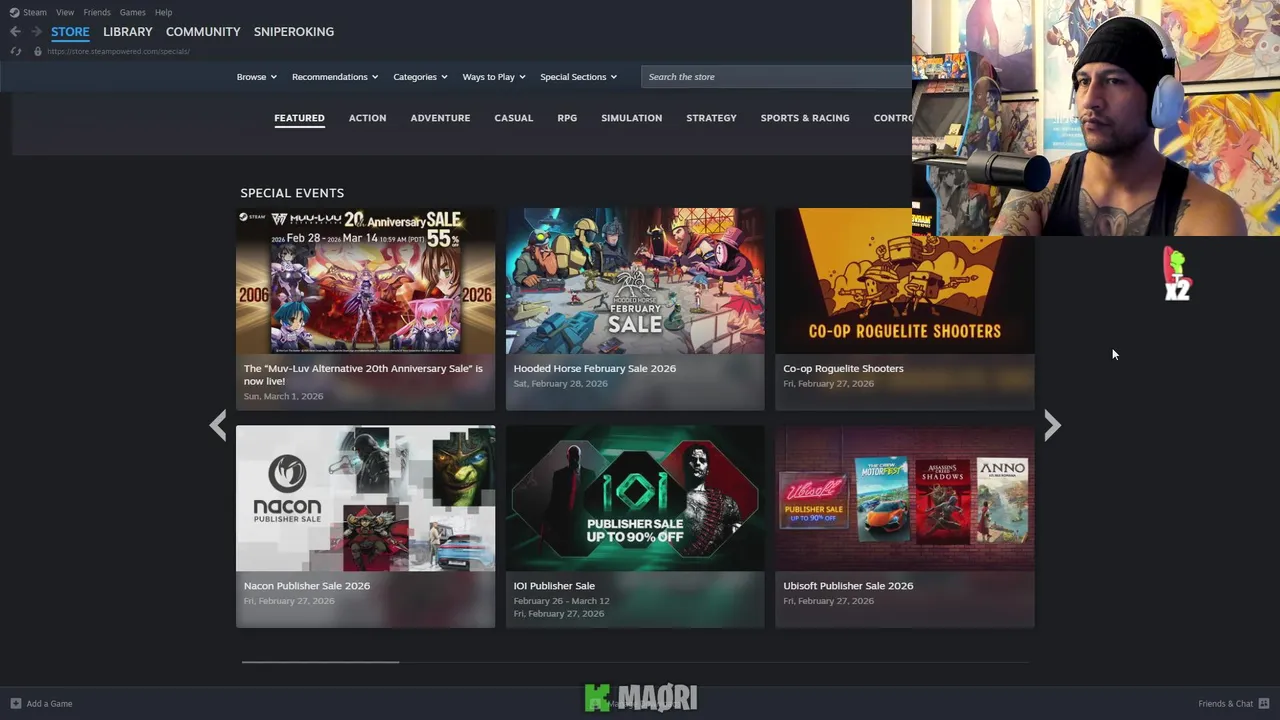Click Hooded Horse February Sale 2026 title
This screenshot has height=720, width=1280.
tap(595, 368)
